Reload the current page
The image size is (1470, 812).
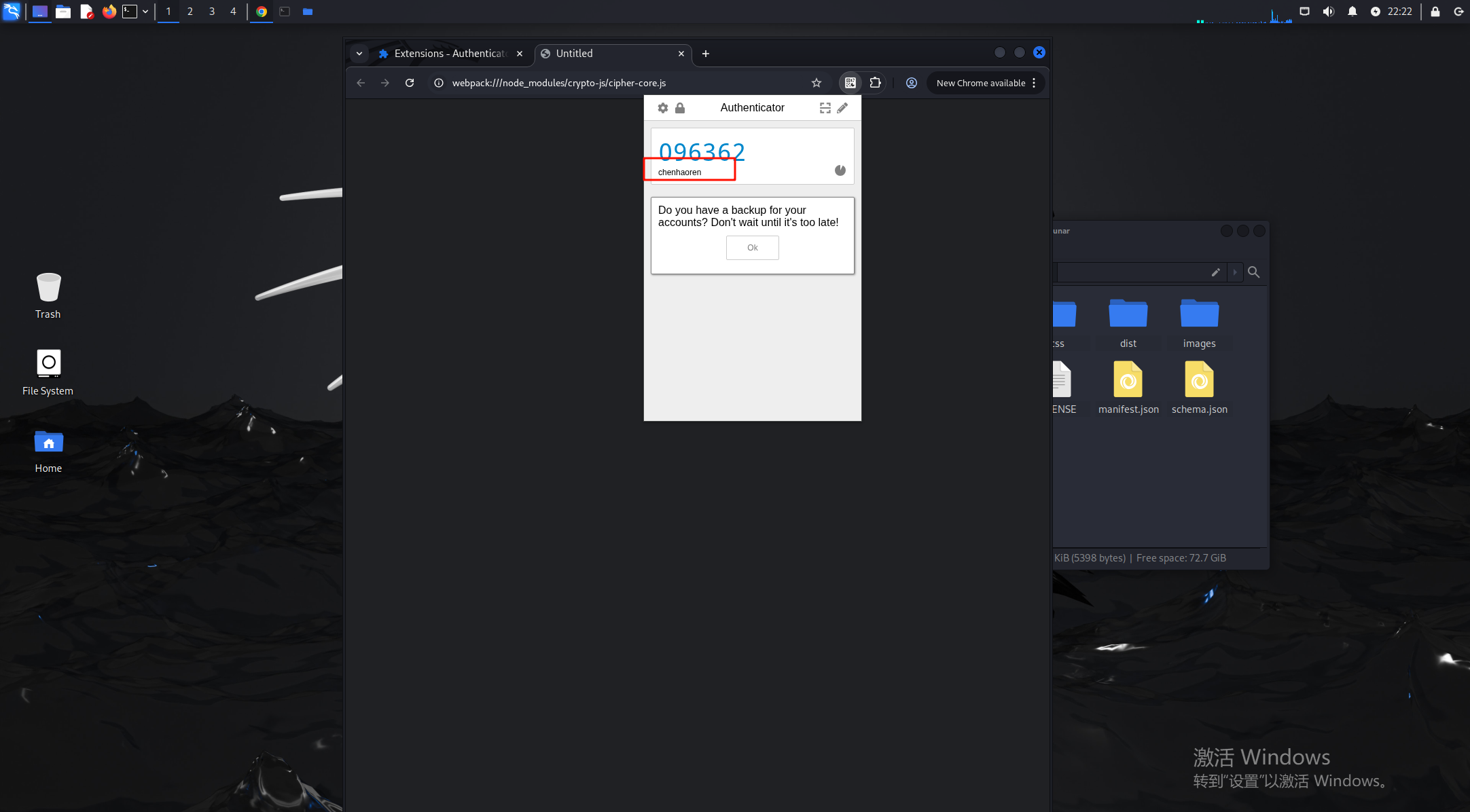[x=410, y=83]
